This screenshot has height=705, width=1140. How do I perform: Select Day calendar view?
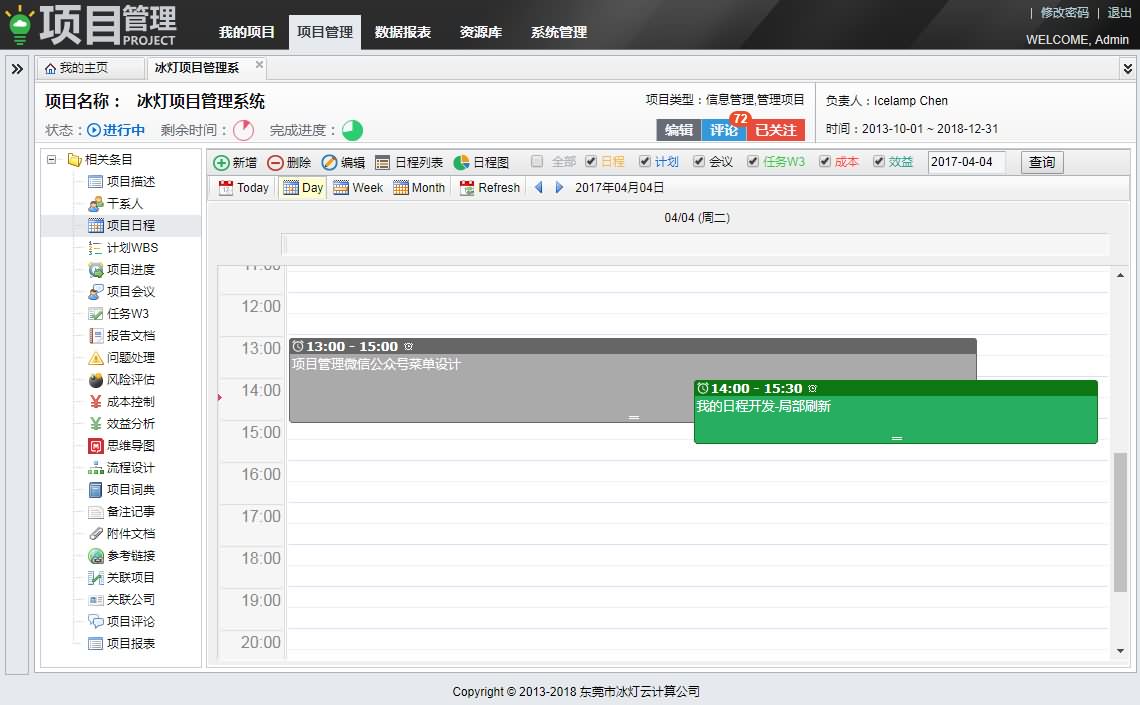(303, 188)
